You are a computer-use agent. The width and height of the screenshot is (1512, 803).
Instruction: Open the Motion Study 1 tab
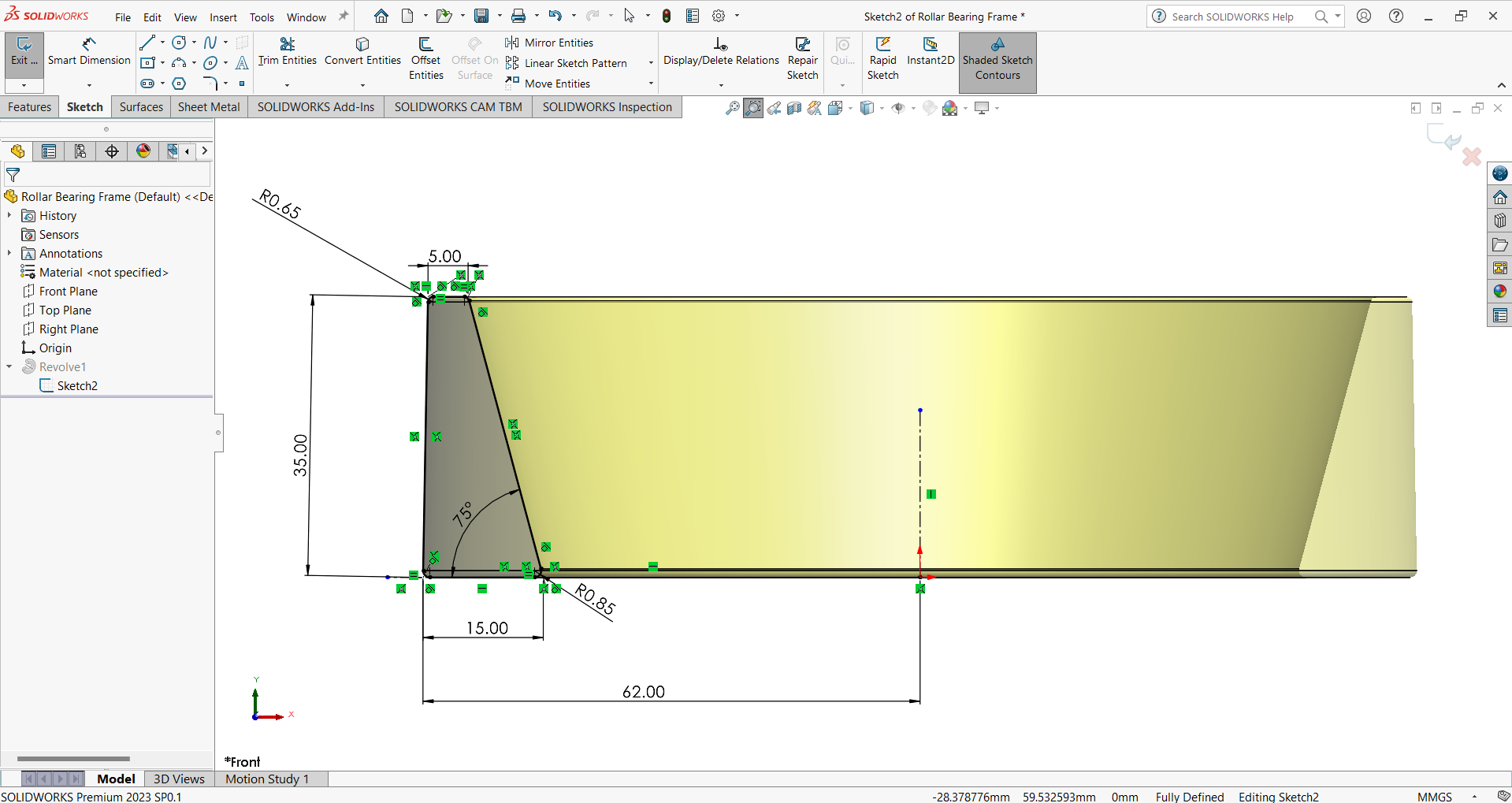click(267, 779)
